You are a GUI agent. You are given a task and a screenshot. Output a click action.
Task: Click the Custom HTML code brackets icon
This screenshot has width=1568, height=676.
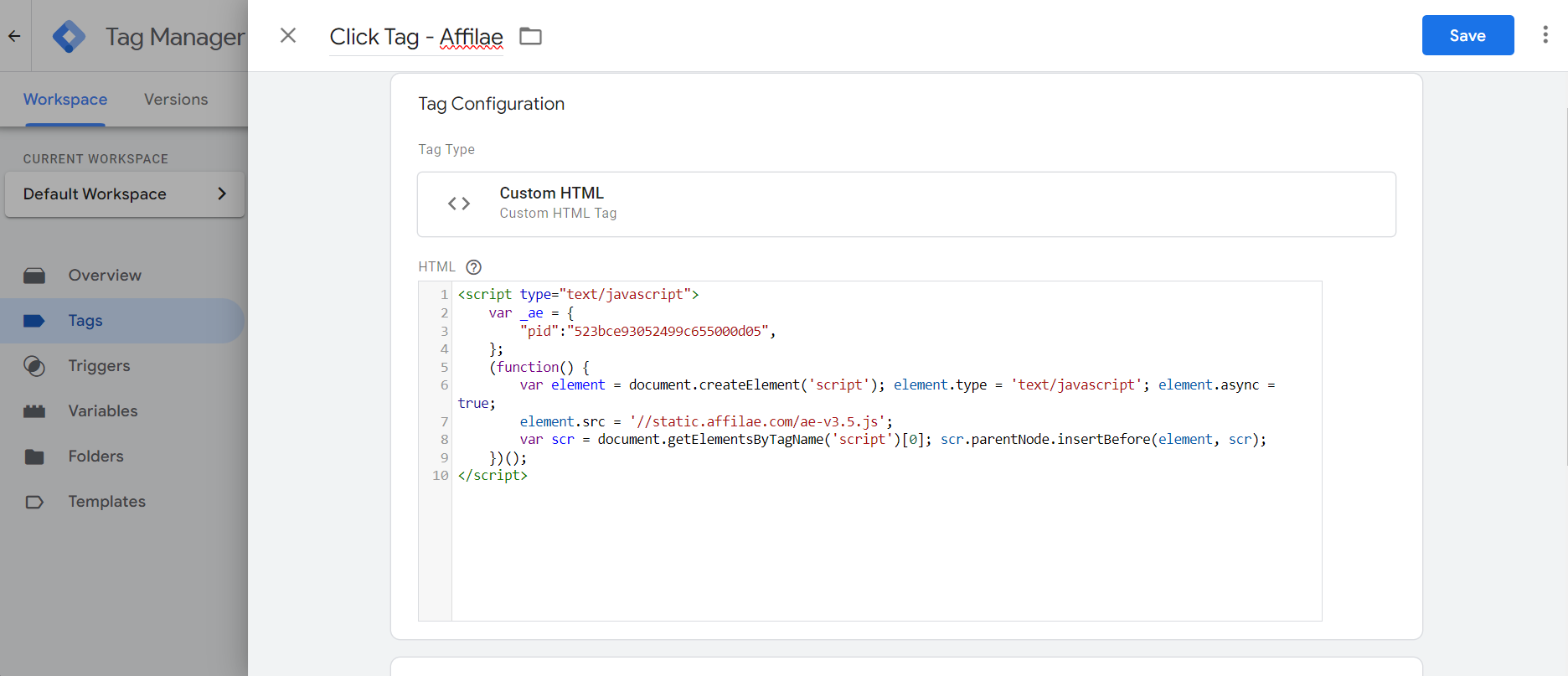pos(459,204)
